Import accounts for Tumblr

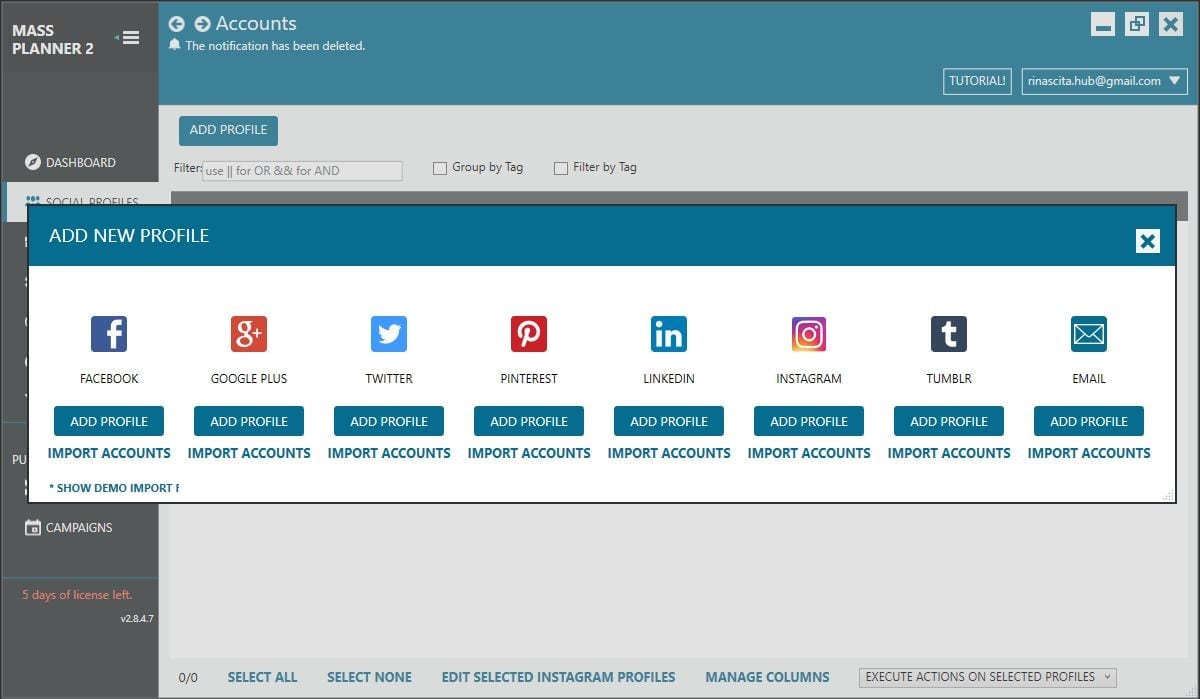[949, 453]
